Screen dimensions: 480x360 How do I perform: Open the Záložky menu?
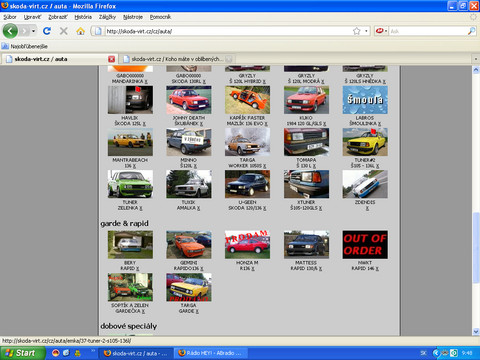coord(107,17)
